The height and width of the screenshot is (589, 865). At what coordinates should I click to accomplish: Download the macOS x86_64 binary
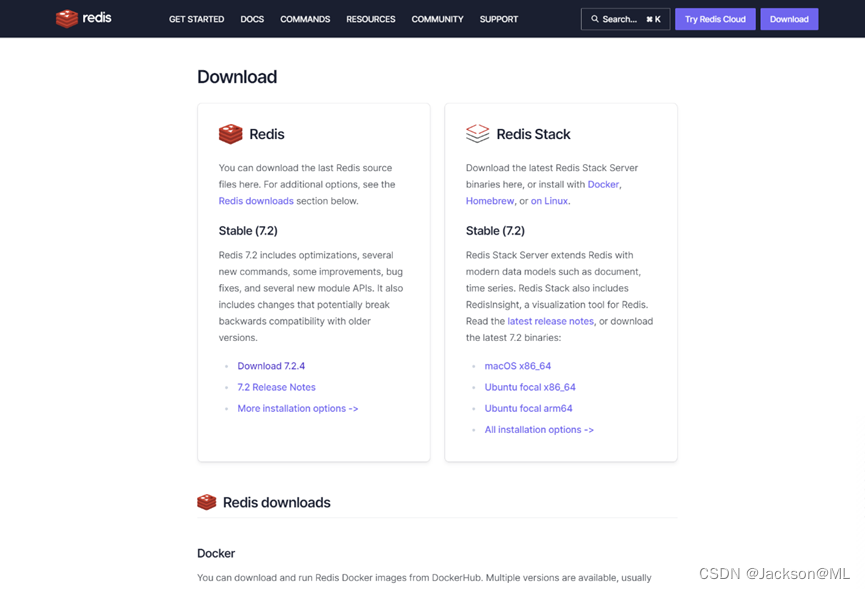pos(517,366)
